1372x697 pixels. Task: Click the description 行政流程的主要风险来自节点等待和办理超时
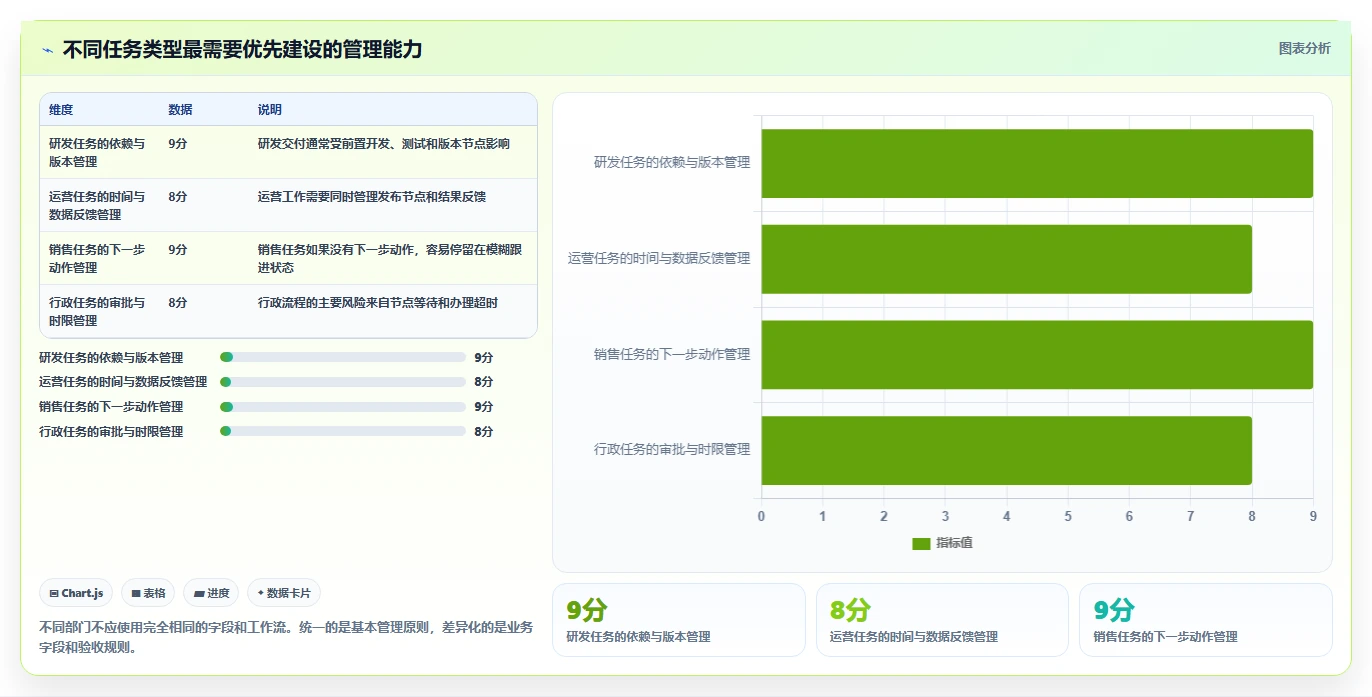point(378,303)
